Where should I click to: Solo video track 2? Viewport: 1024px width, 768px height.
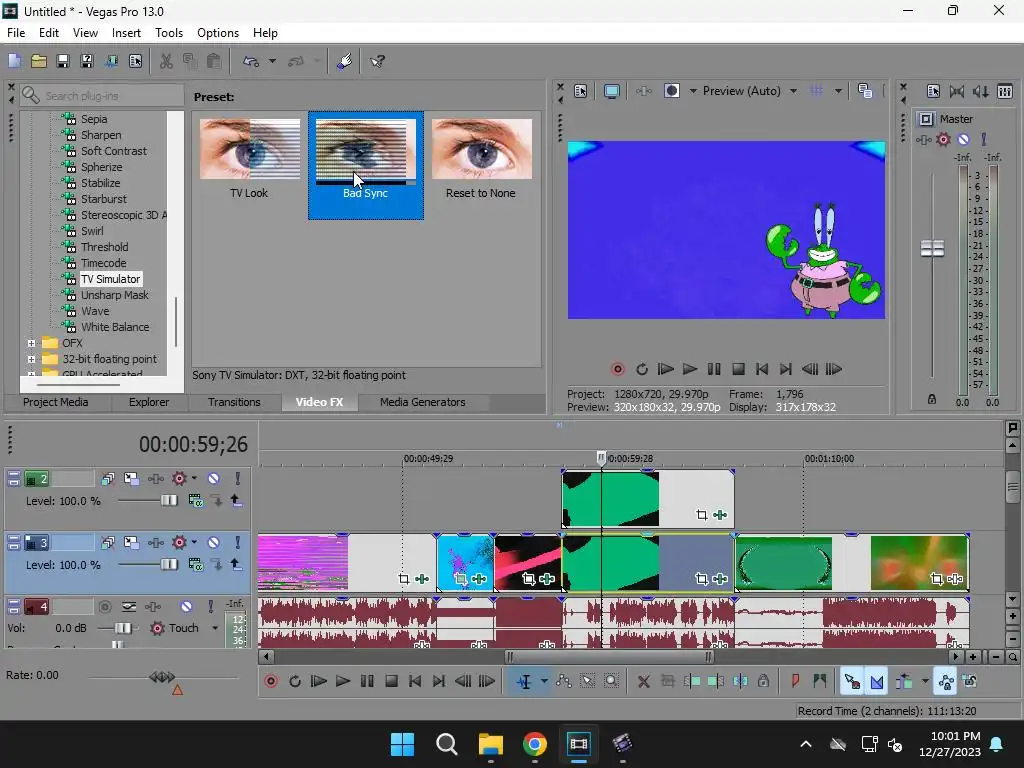coord(238,479)
